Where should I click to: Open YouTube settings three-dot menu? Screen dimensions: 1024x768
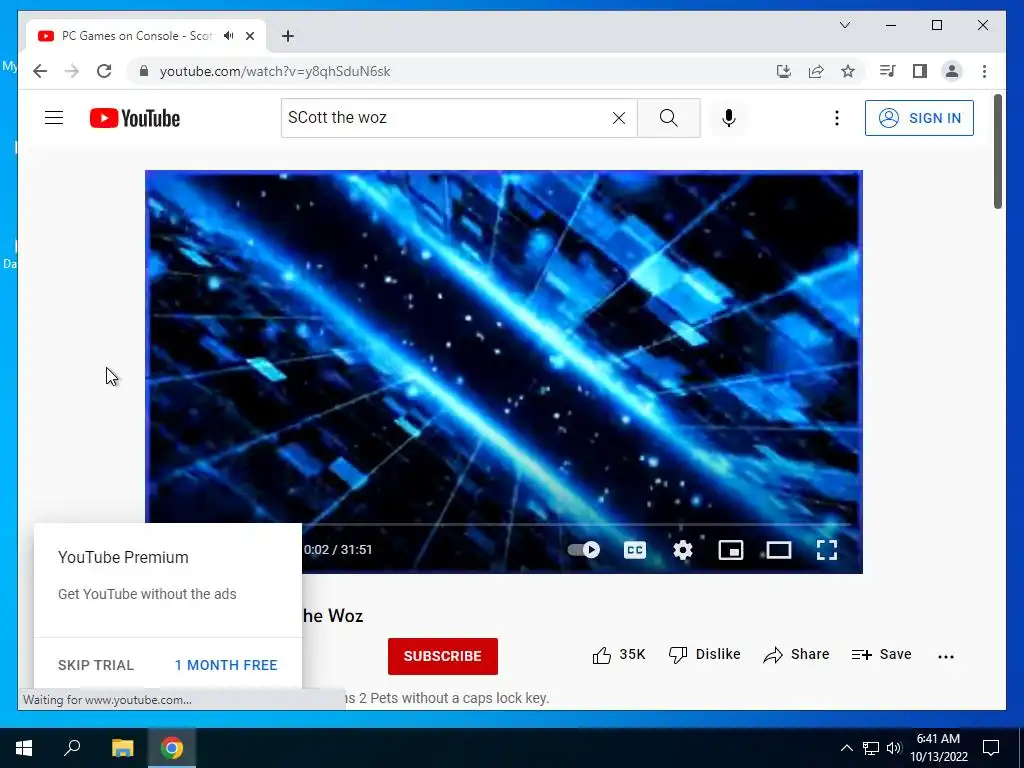pos(837,118)
